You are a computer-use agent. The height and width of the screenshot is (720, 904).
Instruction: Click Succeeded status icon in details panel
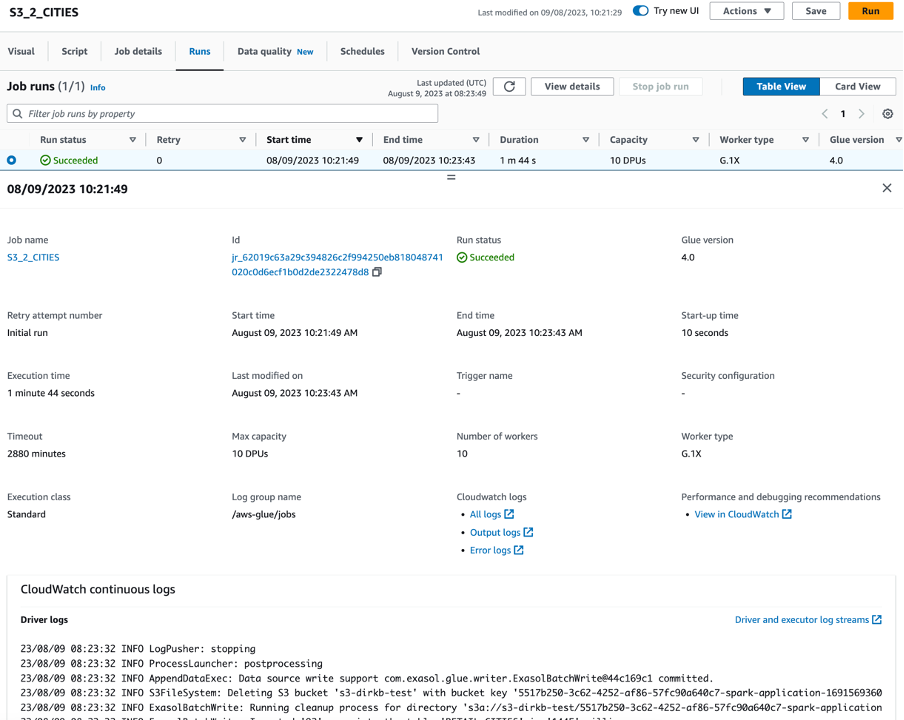click(x=462, y=258)
